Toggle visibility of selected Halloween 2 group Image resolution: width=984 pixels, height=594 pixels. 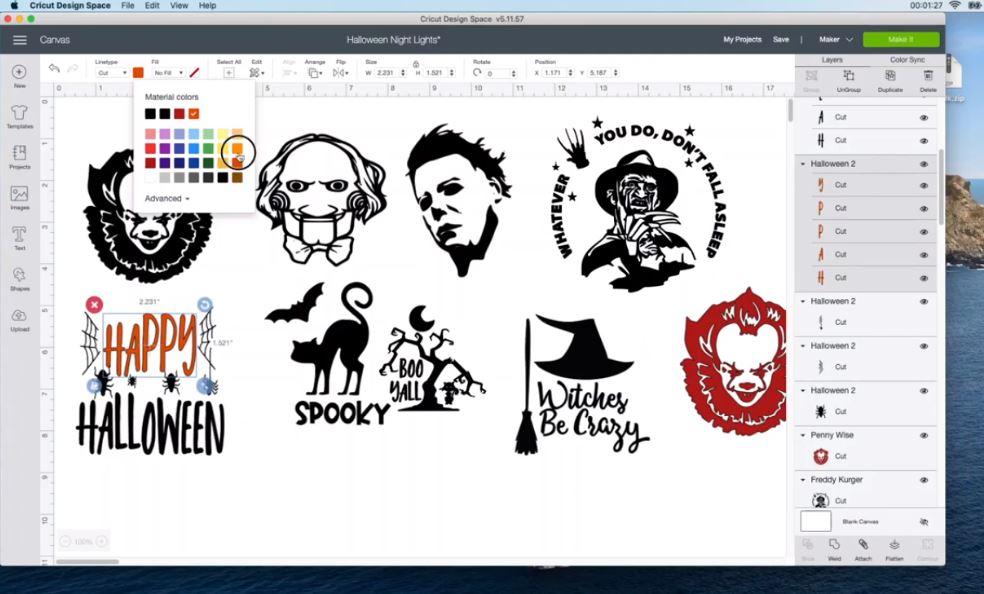[924, 164]
